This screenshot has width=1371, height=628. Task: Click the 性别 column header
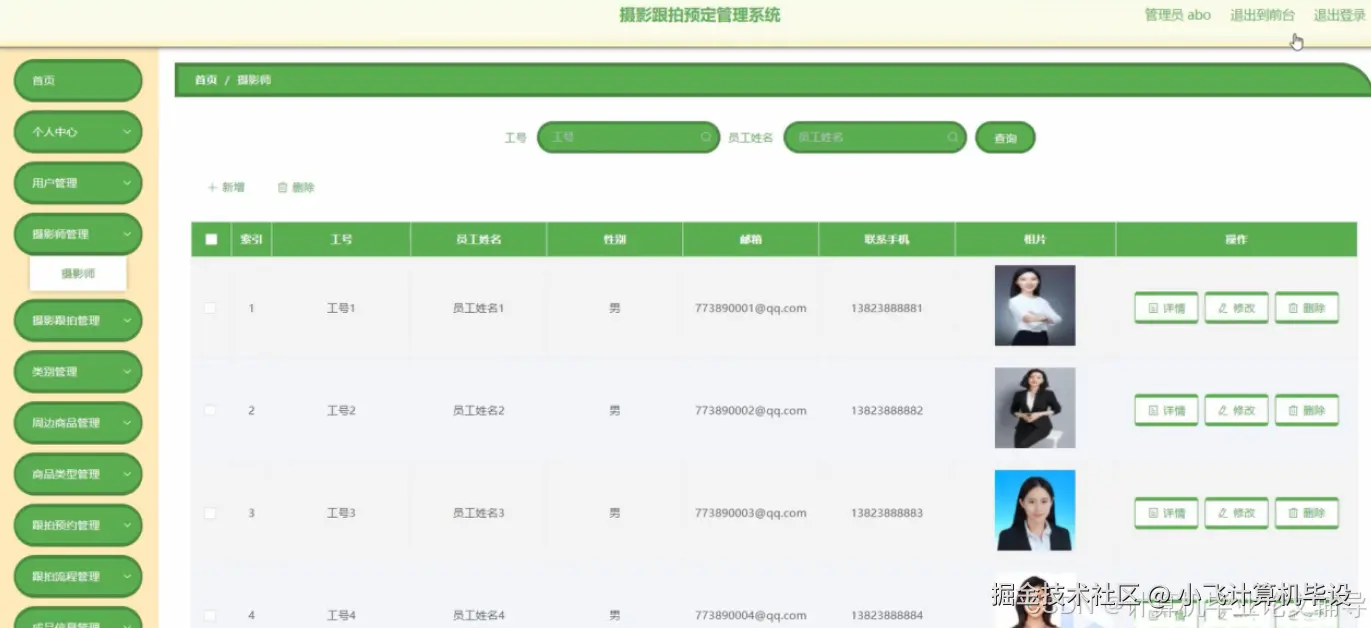click(614, 240)
